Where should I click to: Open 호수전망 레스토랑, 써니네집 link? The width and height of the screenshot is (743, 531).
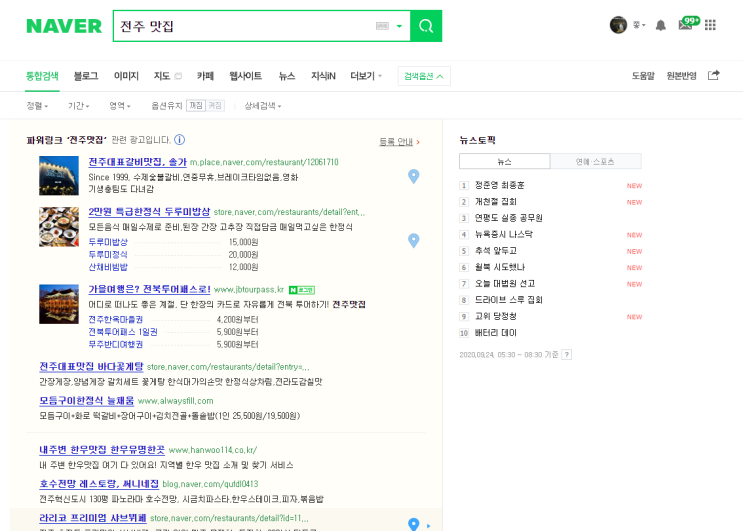(x=99, y=484)
